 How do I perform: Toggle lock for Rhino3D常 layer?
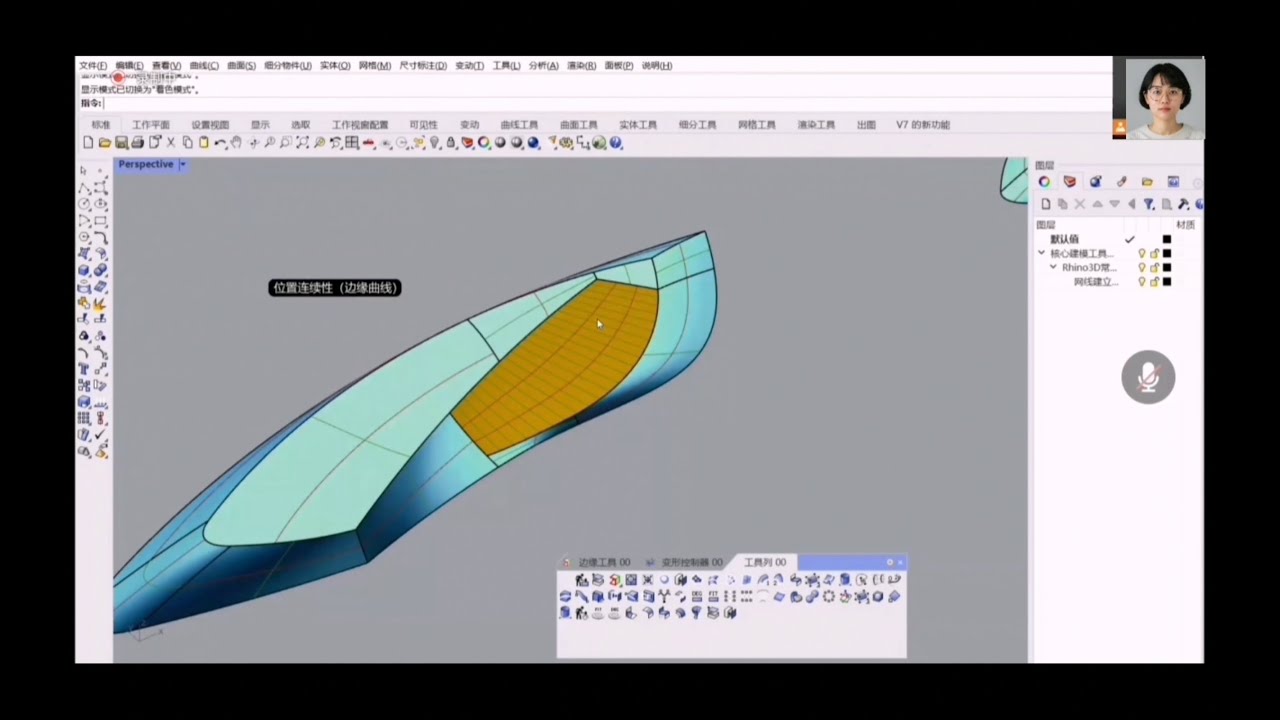point(1154,268)
